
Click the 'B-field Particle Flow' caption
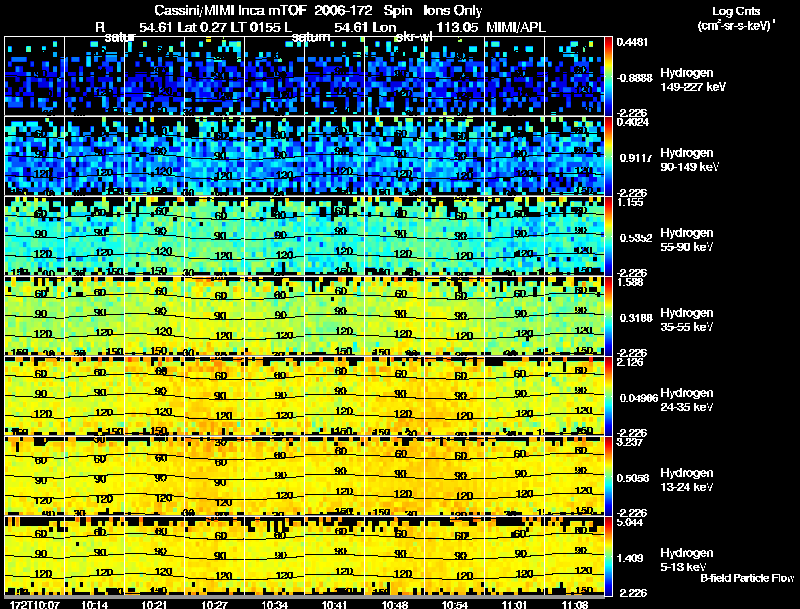pyautogui.click(x=747, y=578)
